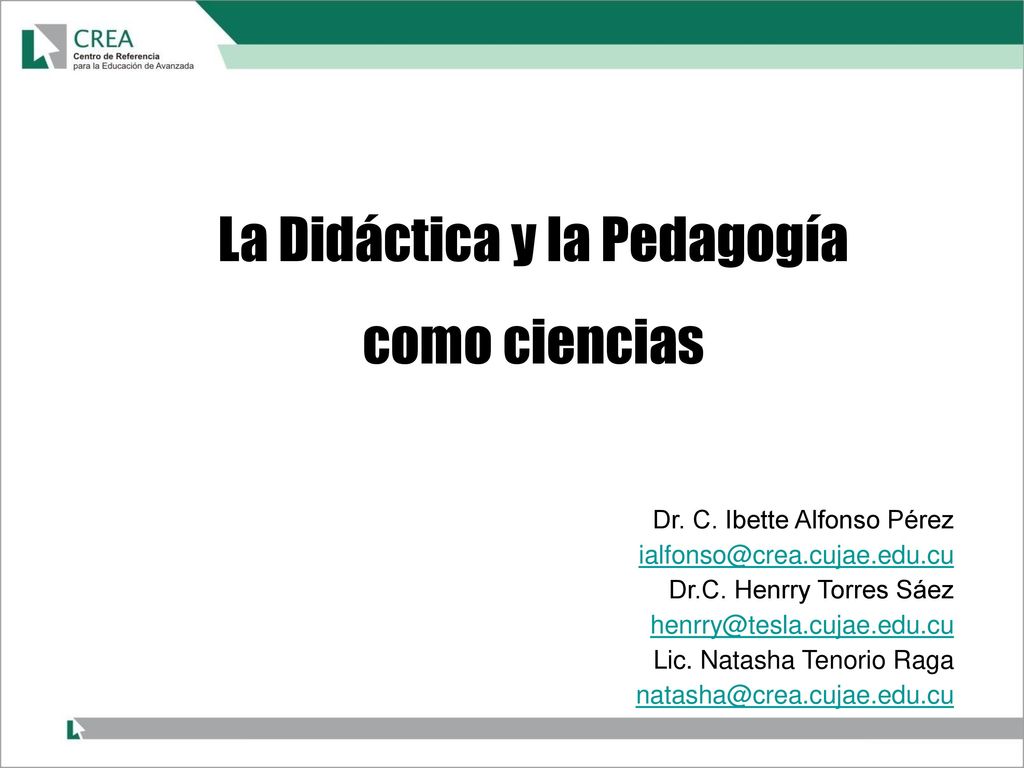
Task: Click the small cursor logo in footer bar
Action: coord(75,729)
